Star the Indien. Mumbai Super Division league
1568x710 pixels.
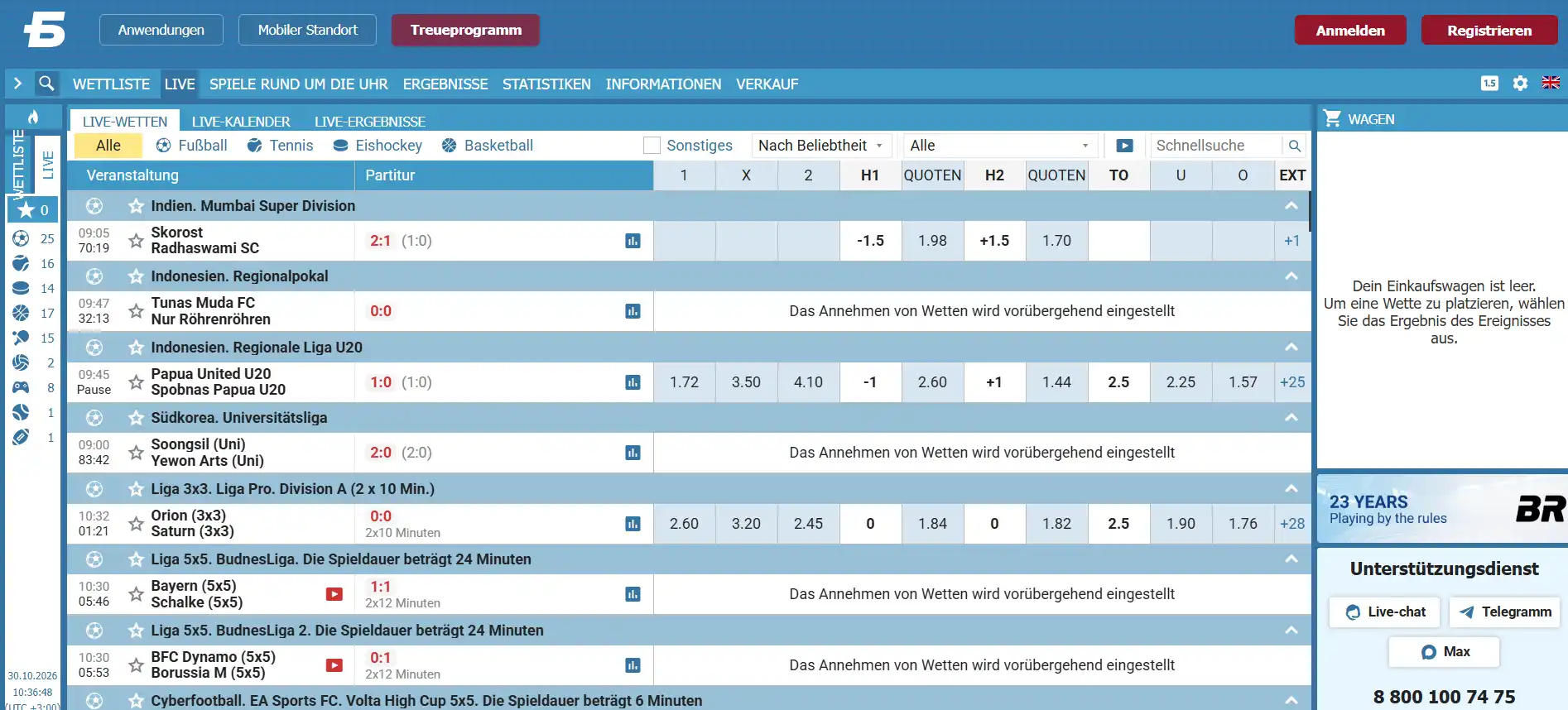[x=137, y=206]
